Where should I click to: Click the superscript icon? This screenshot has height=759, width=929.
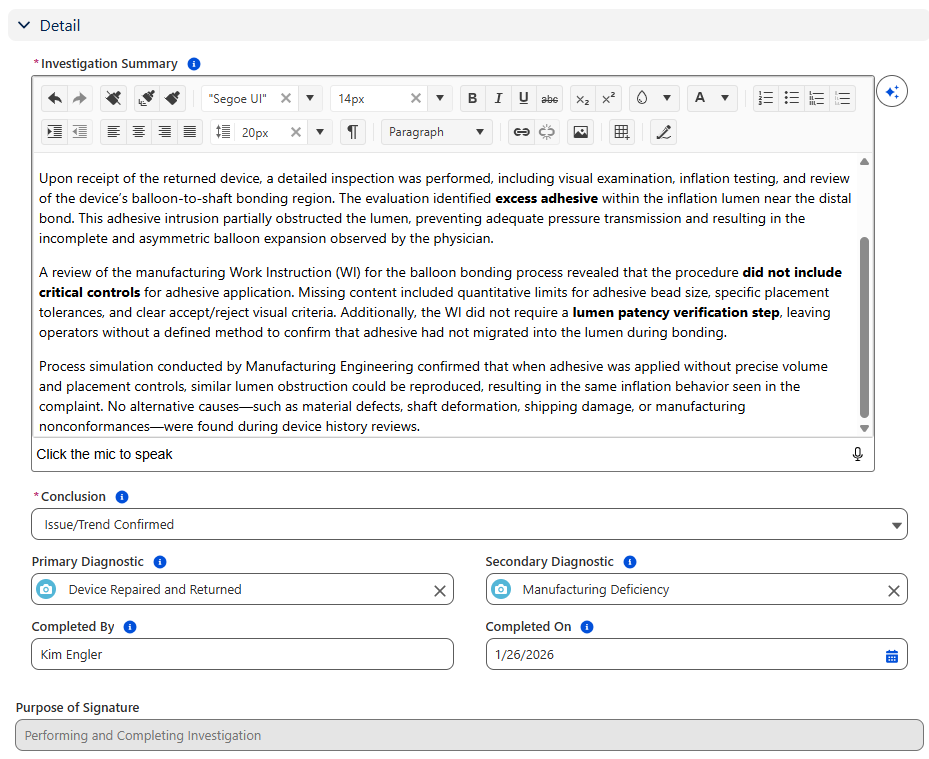pyautogui.click(x=608, y=98)
